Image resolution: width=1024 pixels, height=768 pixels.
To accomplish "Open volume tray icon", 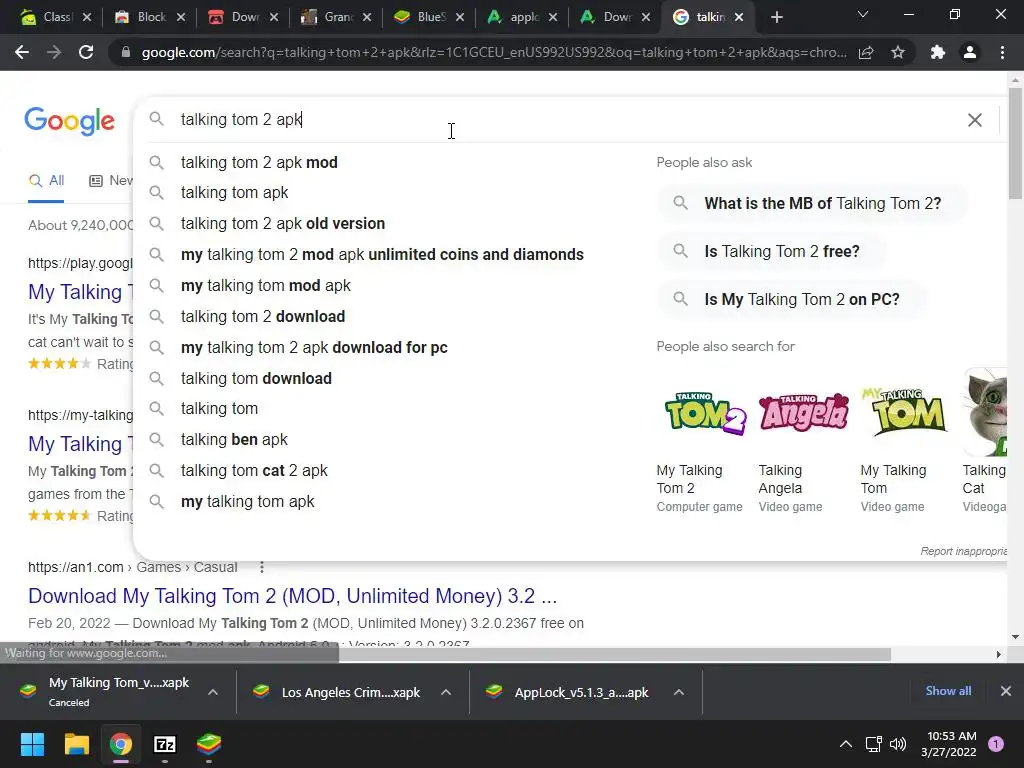I will (x=898, y=744).
